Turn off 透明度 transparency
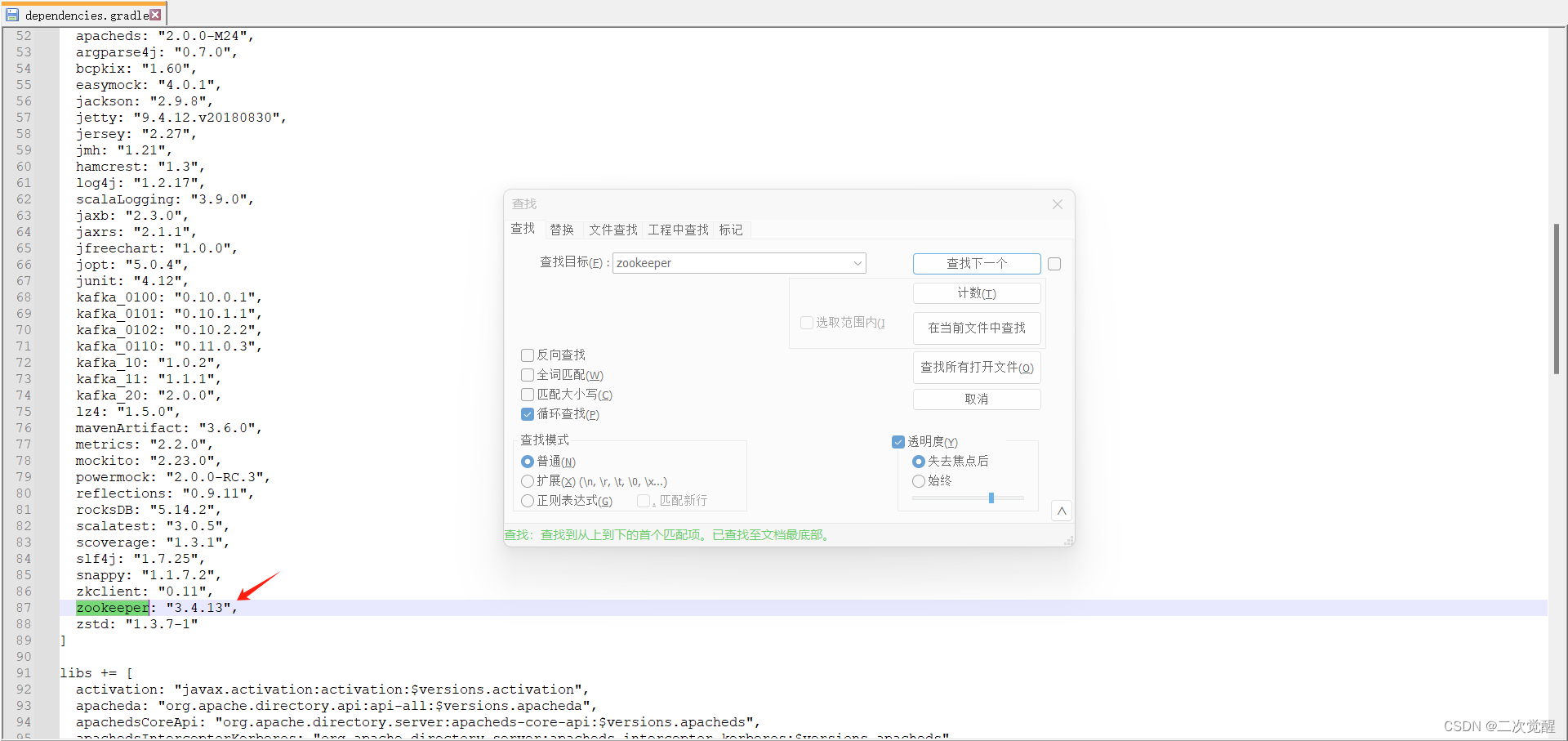This screenshot has height=741, width=1568. pos(898,441)
